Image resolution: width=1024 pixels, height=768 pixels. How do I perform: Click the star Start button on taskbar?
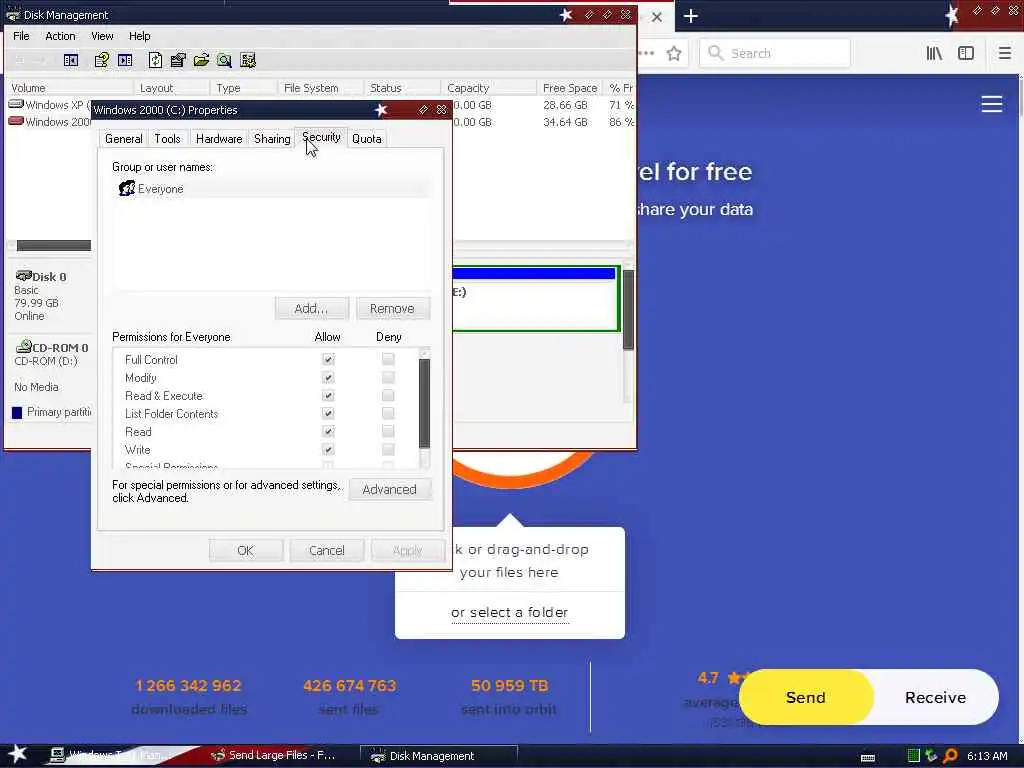(x=17, y=754)
